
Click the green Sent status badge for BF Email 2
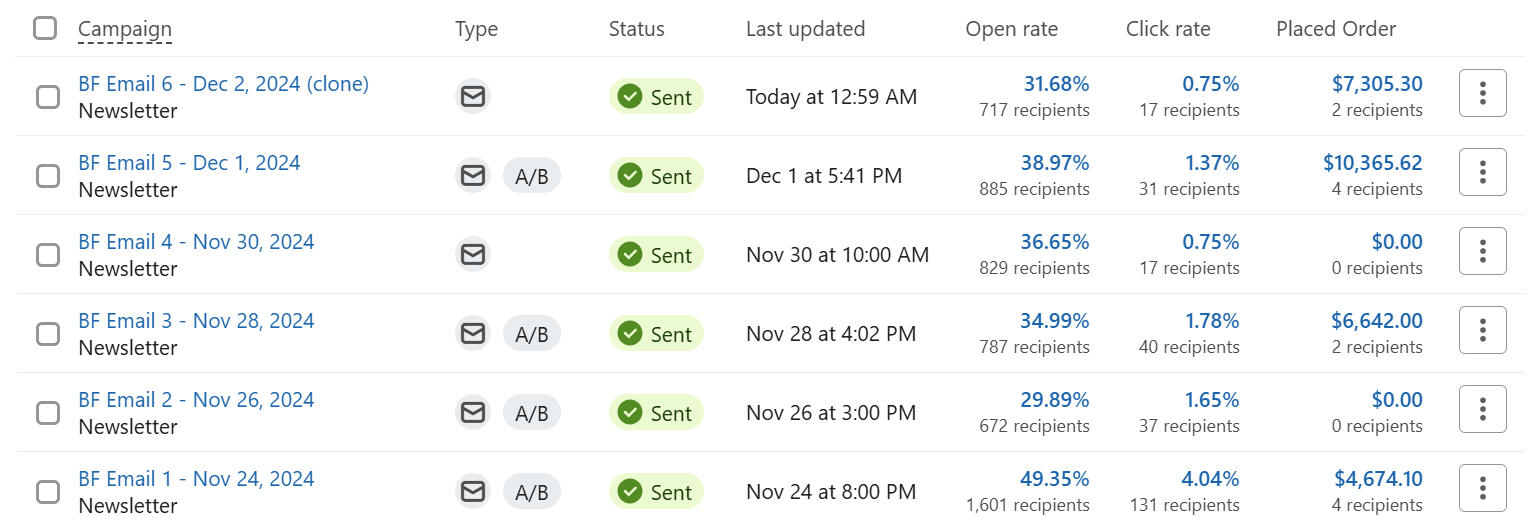tap(656, 413)
